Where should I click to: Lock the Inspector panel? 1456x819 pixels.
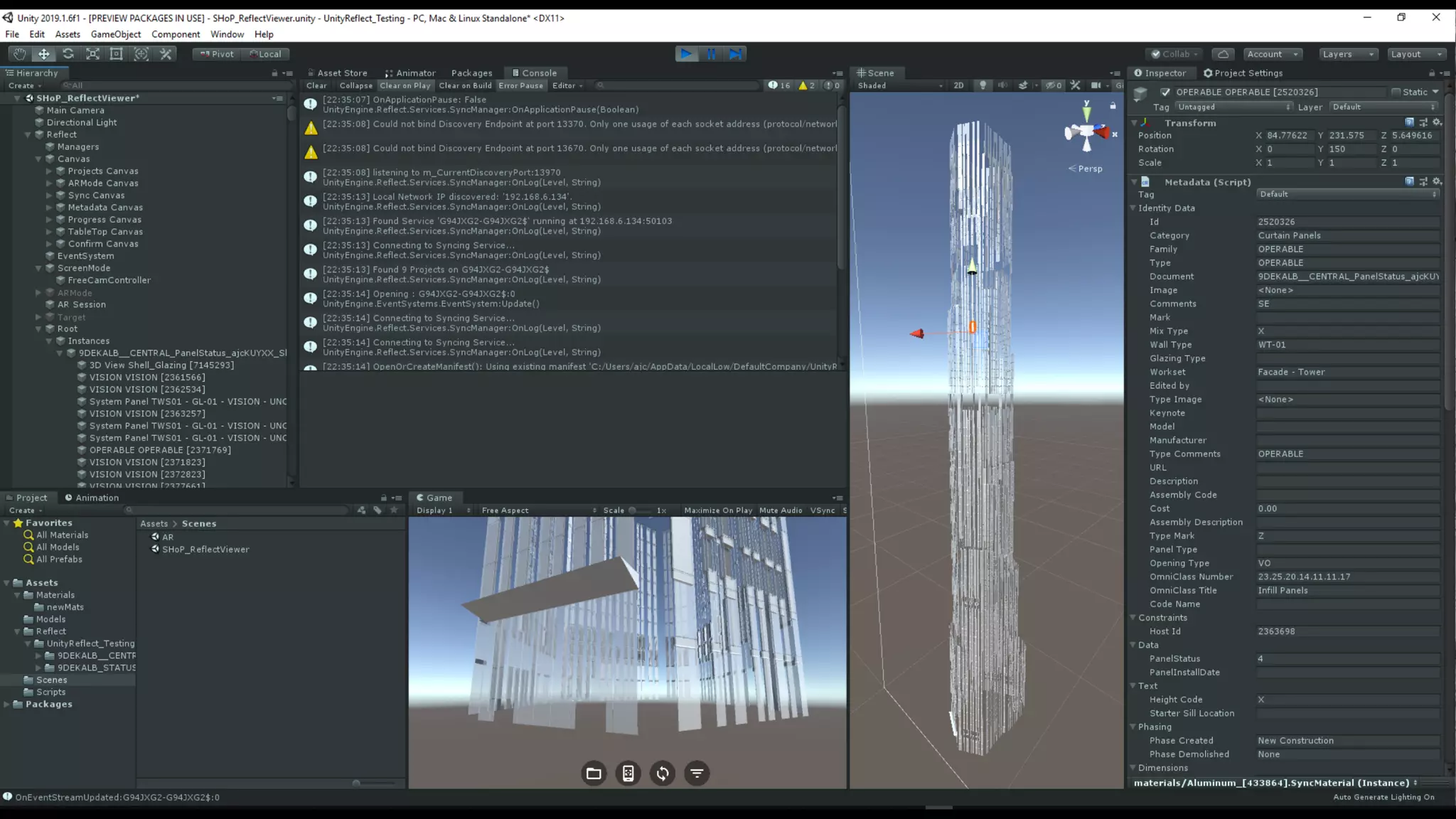(1431, 73)
